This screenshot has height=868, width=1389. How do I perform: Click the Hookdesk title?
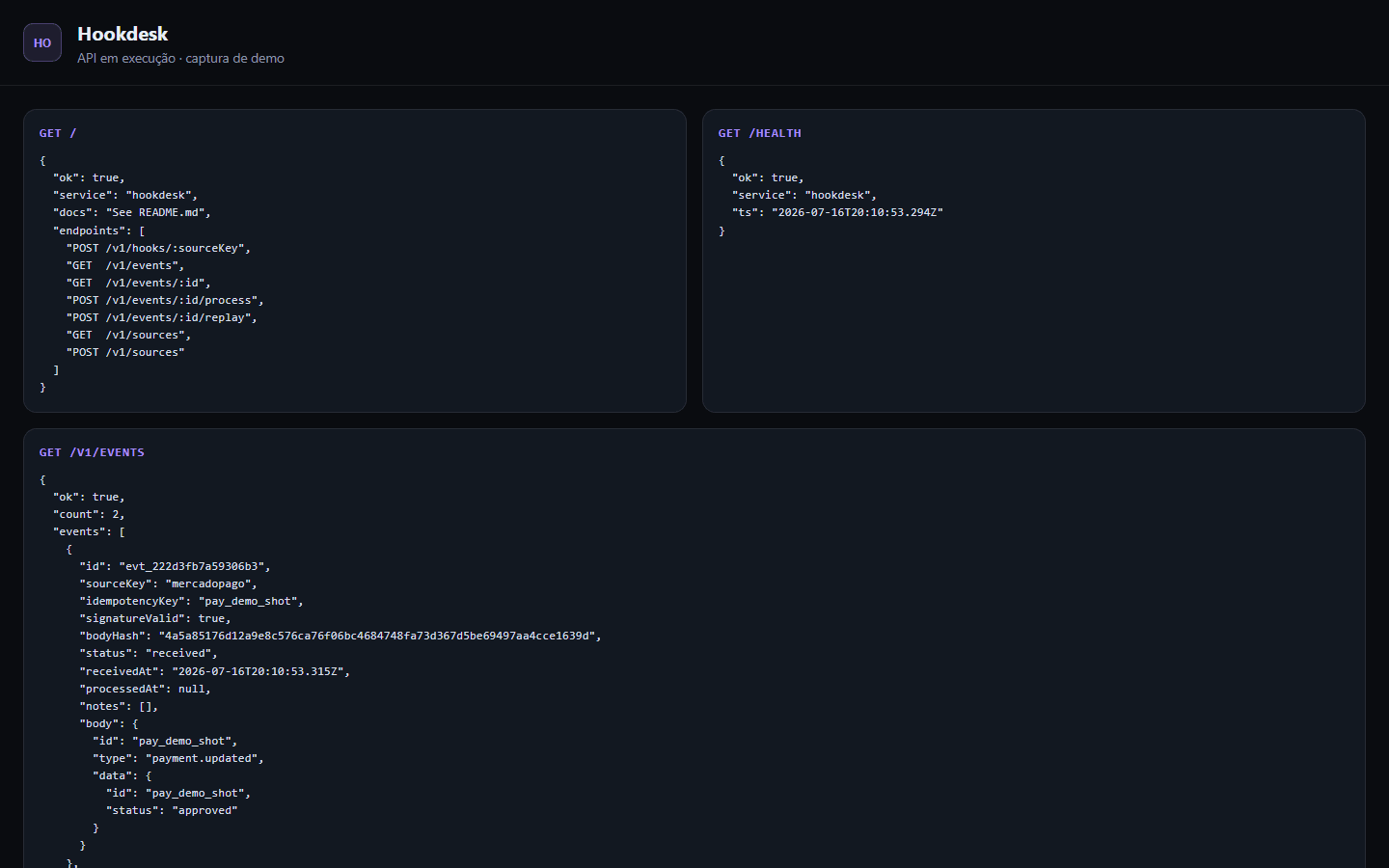click(x=123, y=34)
